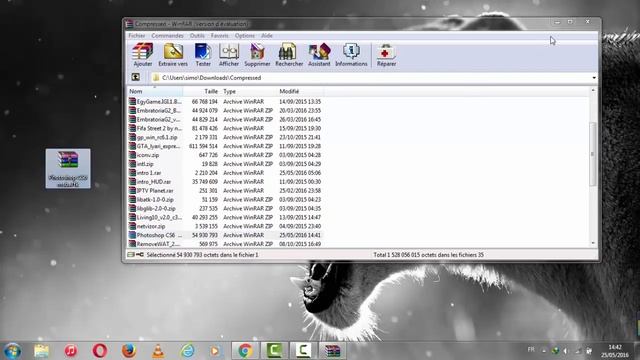Open Internet Explorer from the taskbar
640x360 pixels.
coord(187,351)
